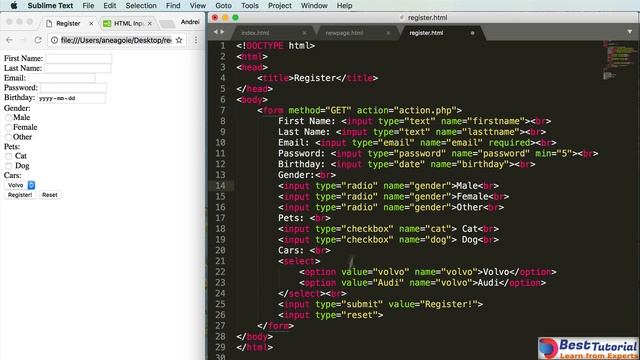Viewport: 640px width, 360px height.
Task: Click the First Name text field
Action: 78,58
